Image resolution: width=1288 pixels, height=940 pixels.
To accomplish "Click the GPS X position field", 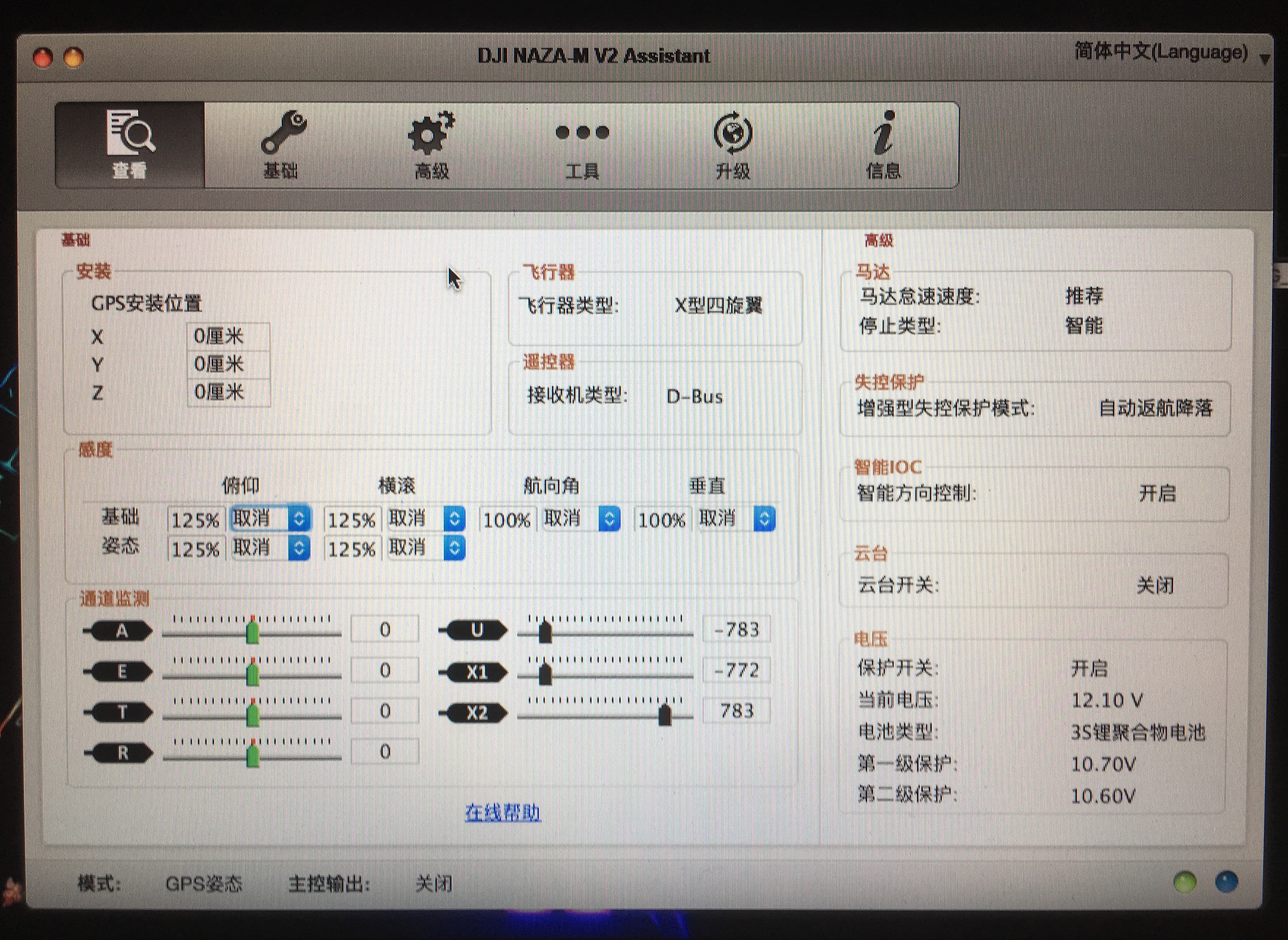I will pyautogui.click(x=228, y=336).
